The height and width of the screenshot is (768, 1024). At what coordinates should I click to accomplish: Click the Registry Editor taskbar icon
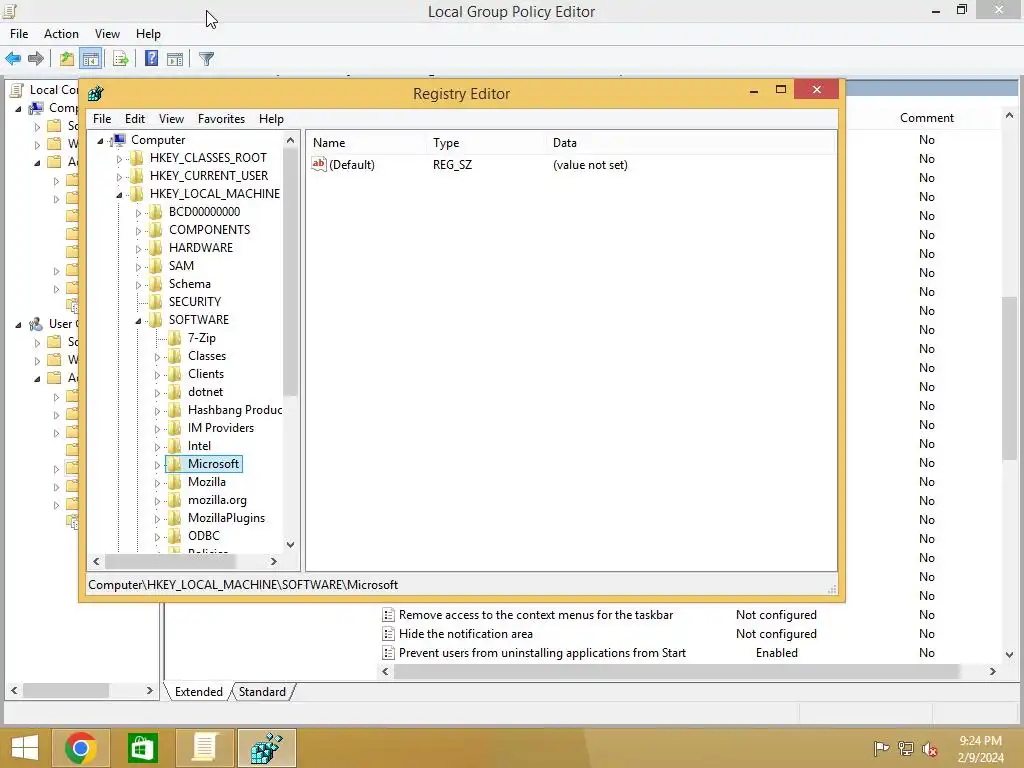(x=266, y=748)
